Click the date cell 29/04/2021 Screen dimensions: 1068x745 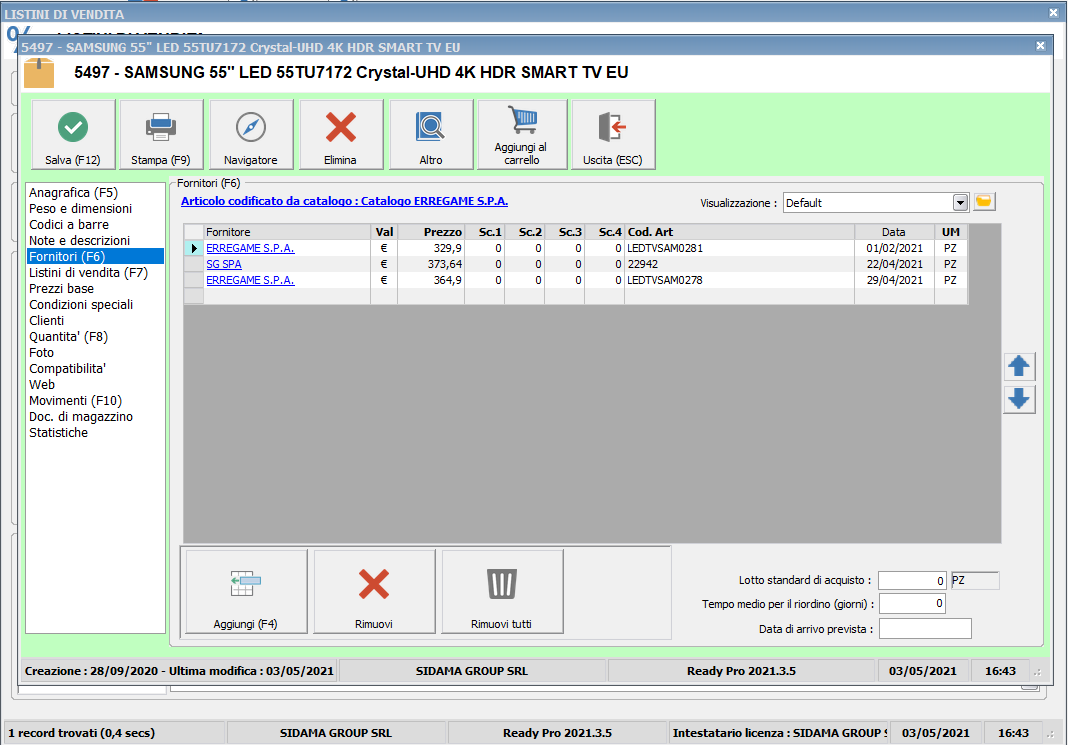point(894,280)
